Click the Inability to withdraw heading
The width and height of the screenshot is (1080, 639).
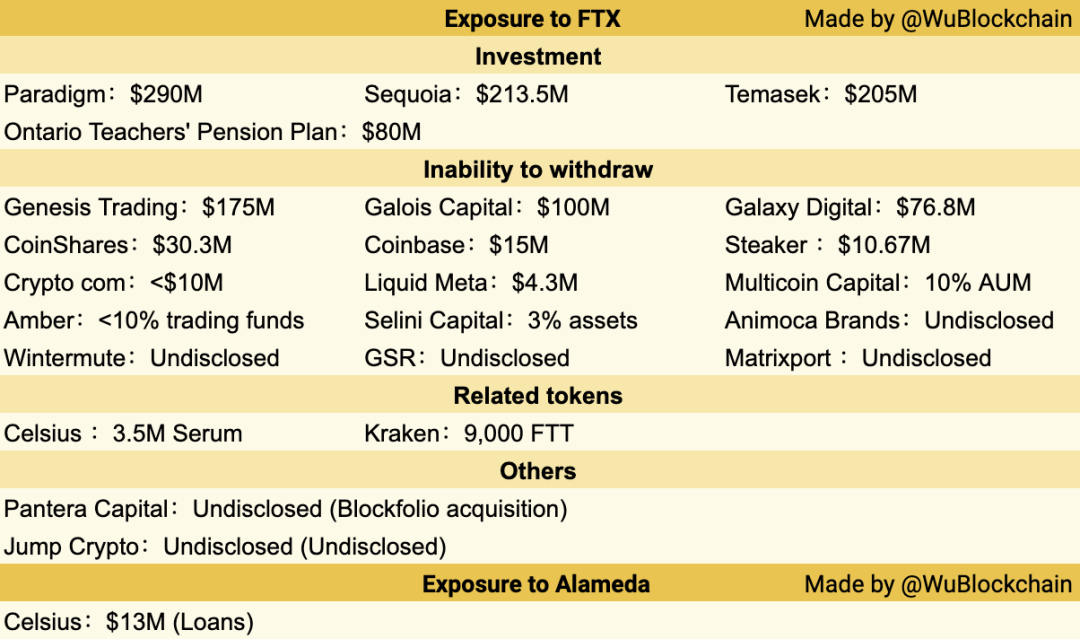[538, 169]
